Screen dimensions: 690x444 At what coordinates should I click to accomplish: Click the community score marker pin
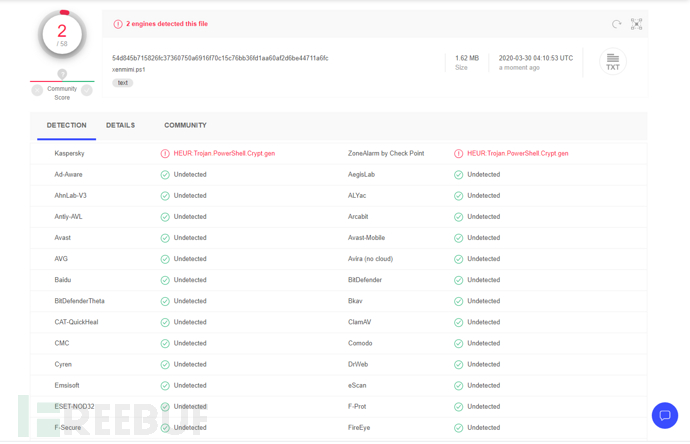point(62,74)
